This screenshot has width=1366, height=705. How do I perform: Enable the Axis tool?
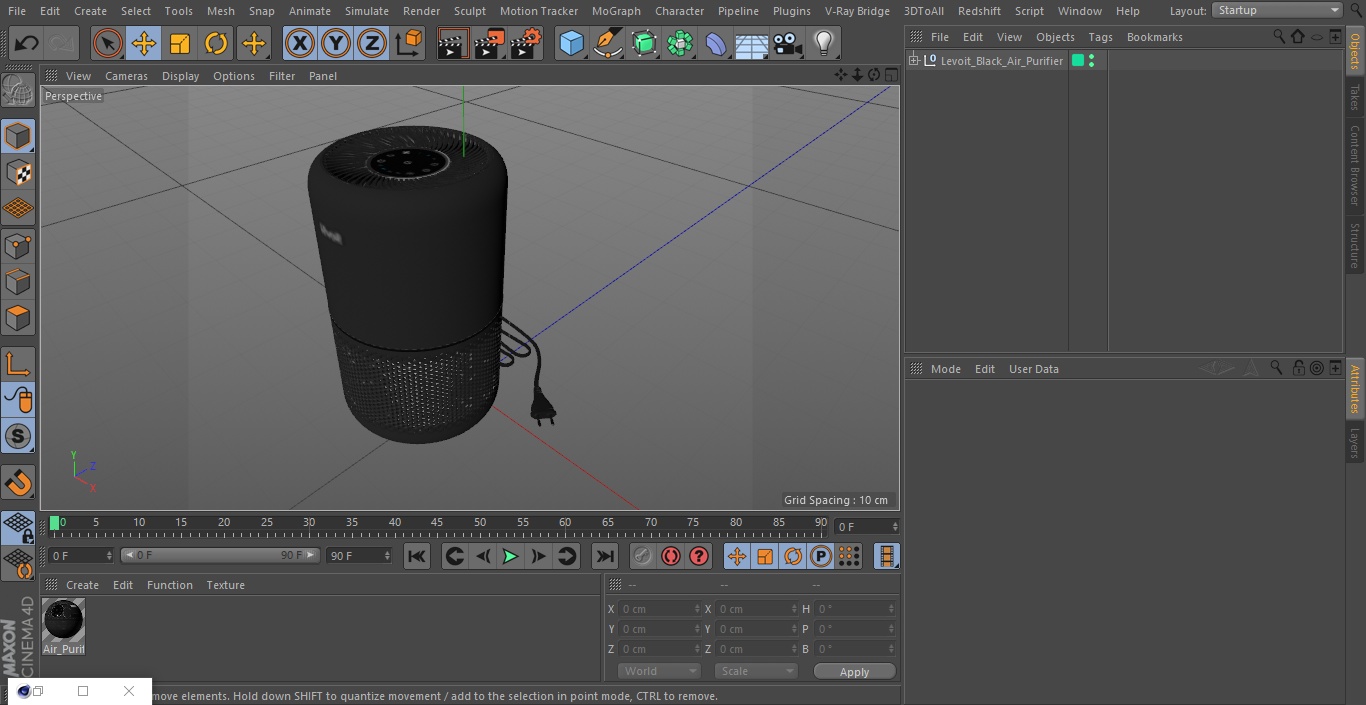tap(18, 363)
